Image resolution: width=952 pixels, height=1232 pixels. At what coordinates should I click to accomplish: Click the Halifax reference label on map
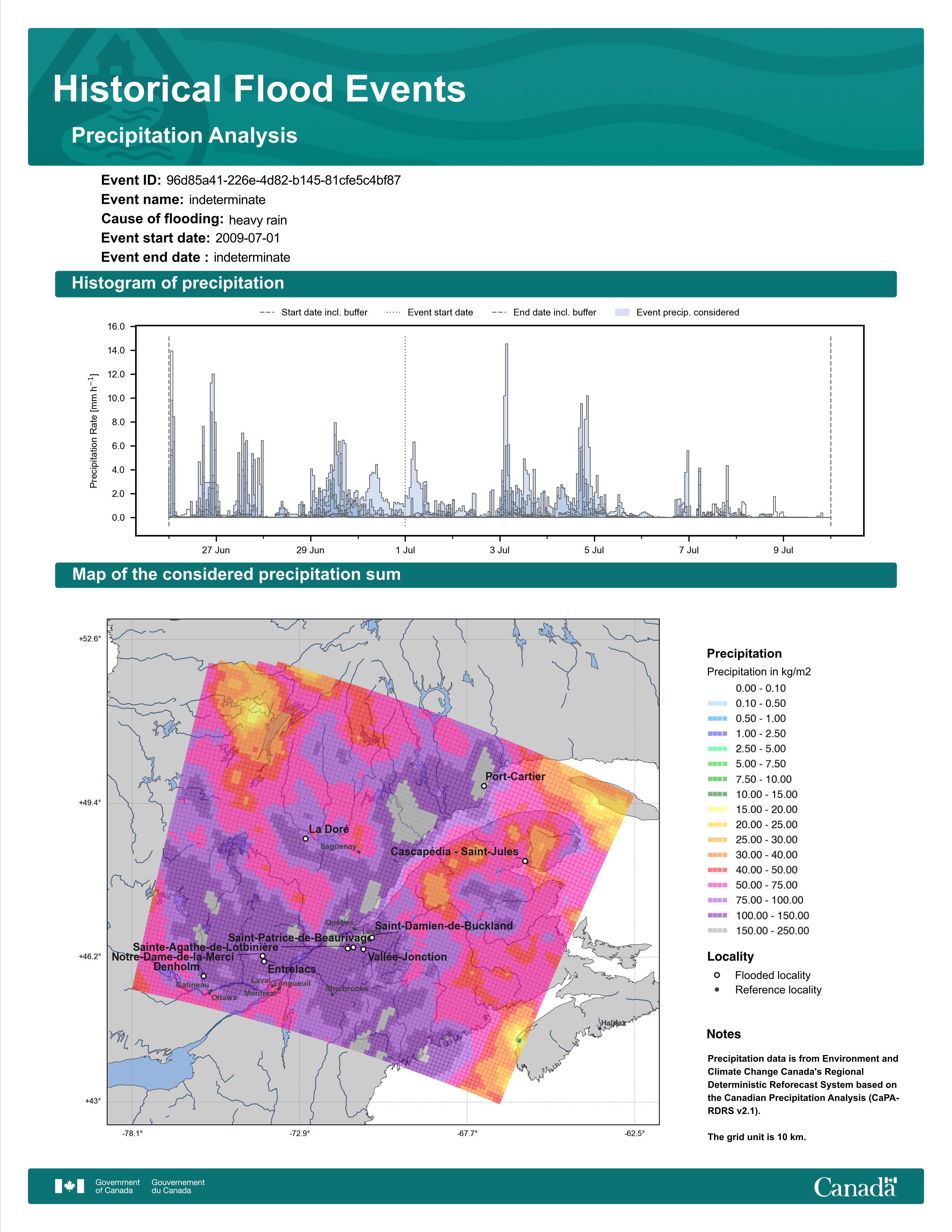(613, 1023)
